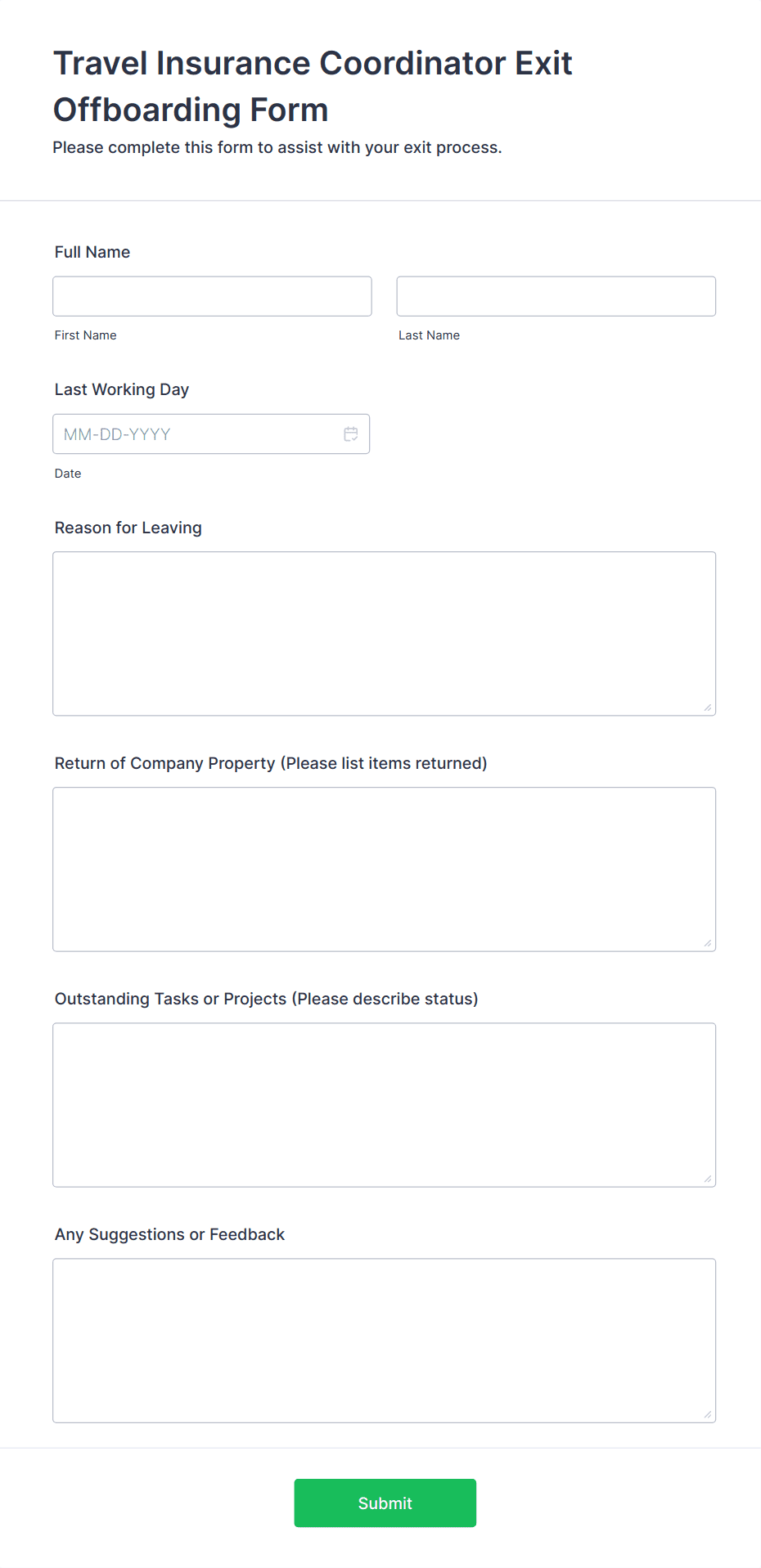Viewport: 761px width, 1568px height.
Task: Focus the Last Name text box
Action: (556, 296)
